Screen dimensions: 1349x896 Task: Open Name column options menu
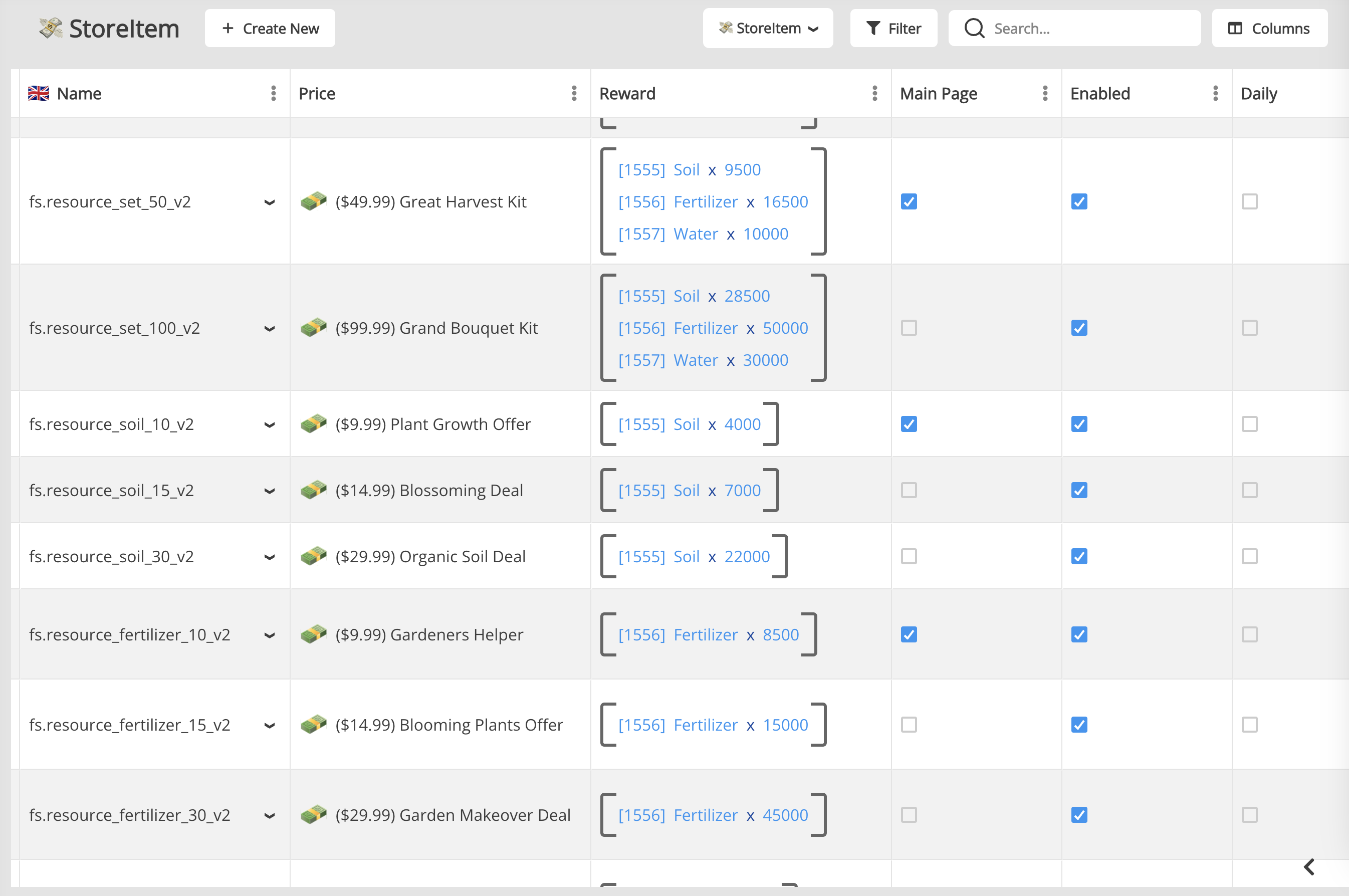(274, 93)
